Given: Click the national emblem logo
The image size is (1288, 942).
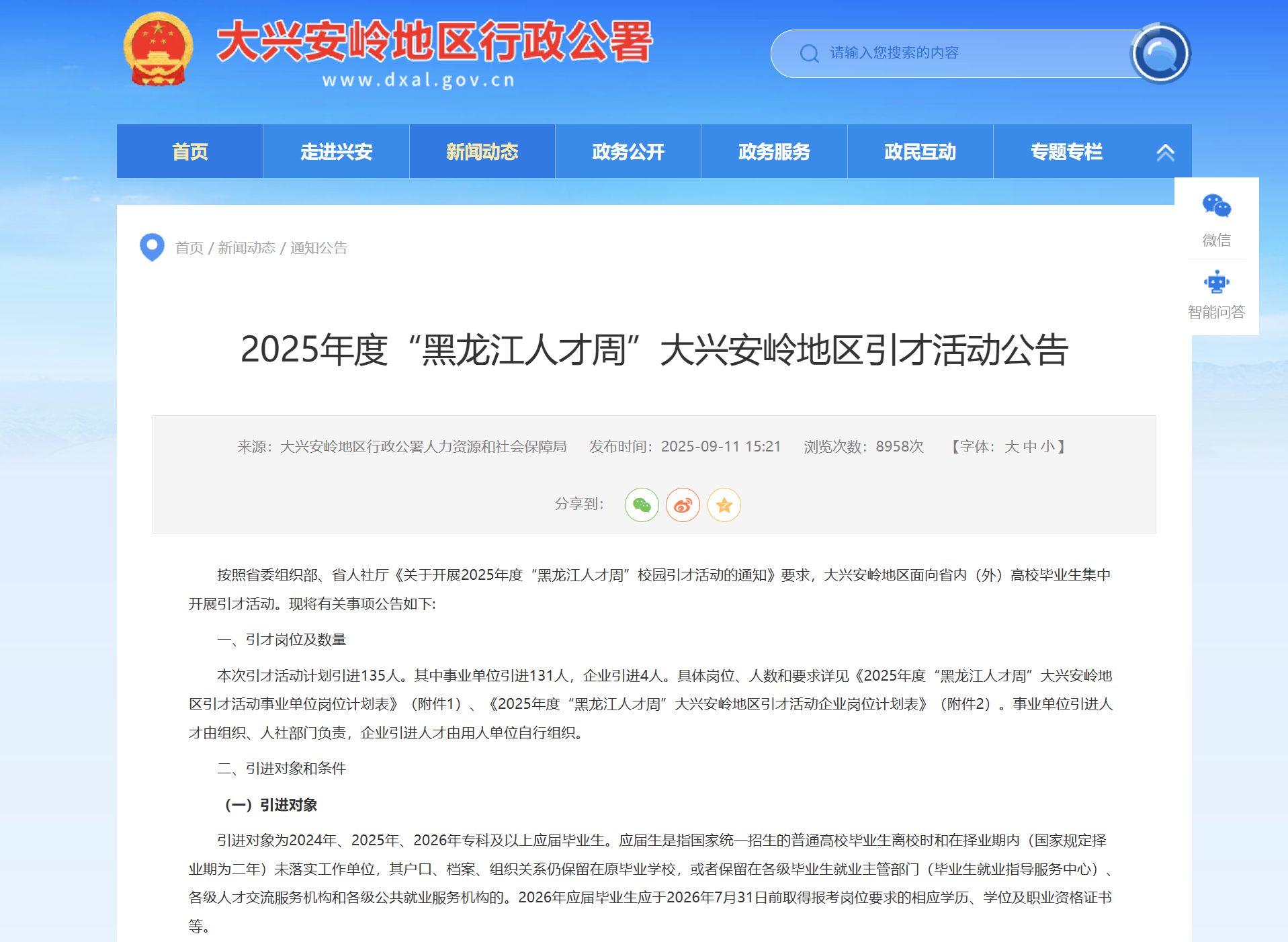Looking at the screenshot, I should tap(158, 50).
